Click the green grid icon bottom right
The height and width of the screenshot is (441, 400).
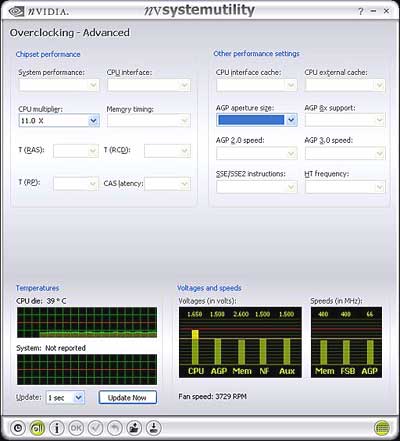coord(382,428)
